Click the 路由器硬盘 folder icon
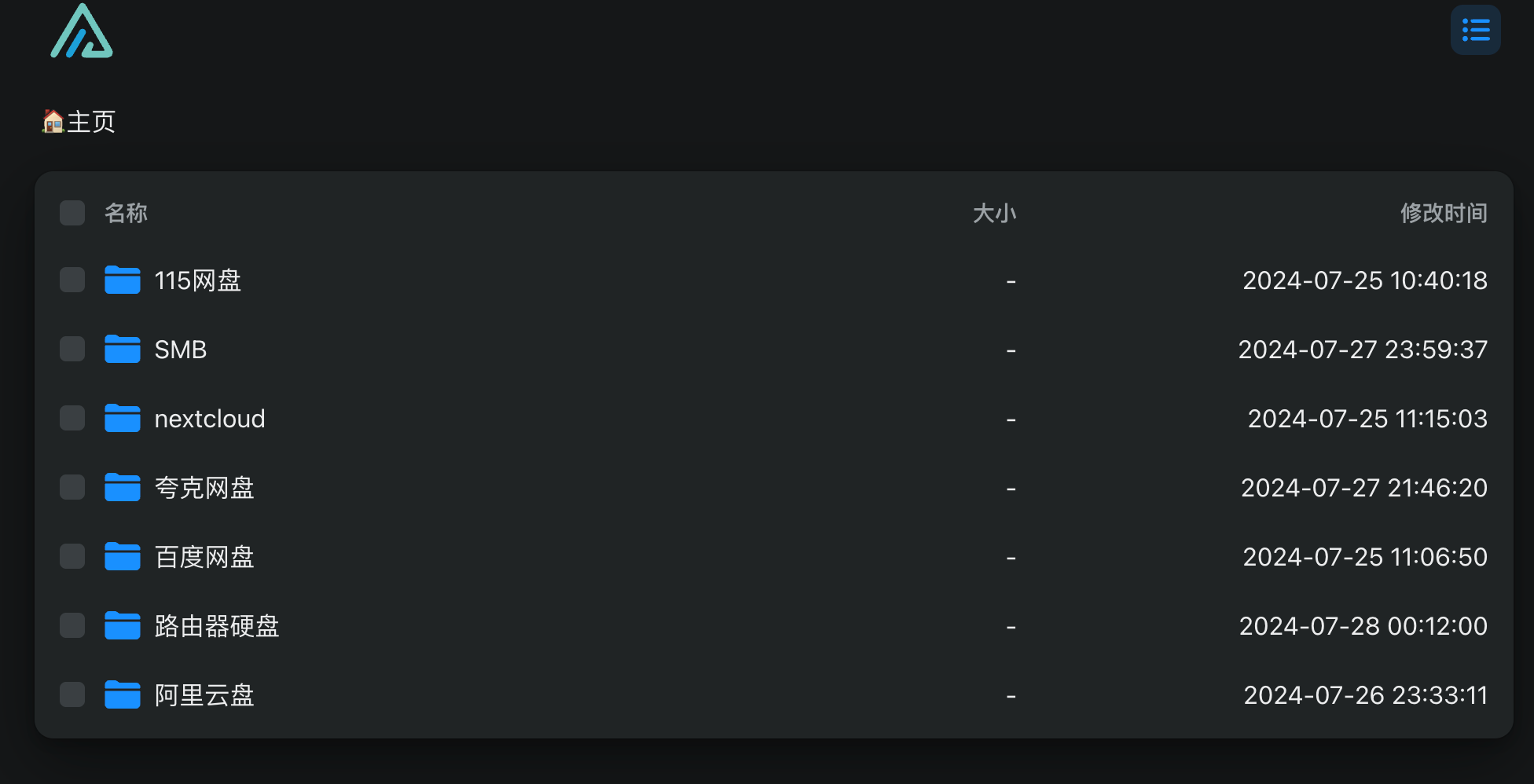1534x784 pixels. [x=123, y=625]
